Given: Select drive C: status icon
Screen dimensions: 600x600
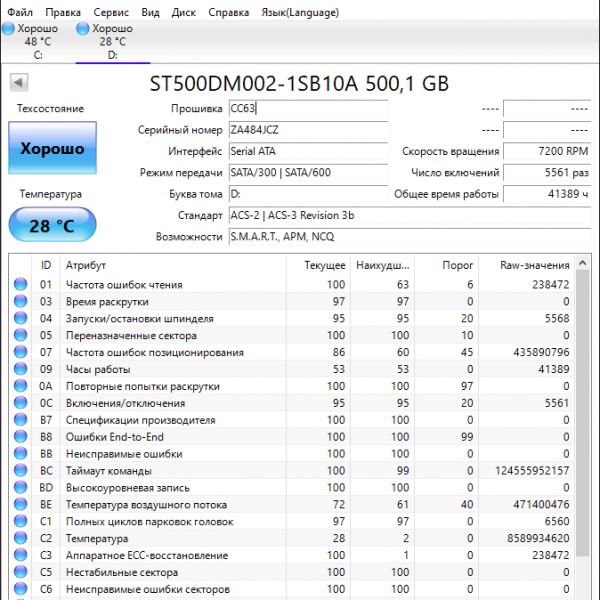Looking at the screenshot, I should pos(9,29).
